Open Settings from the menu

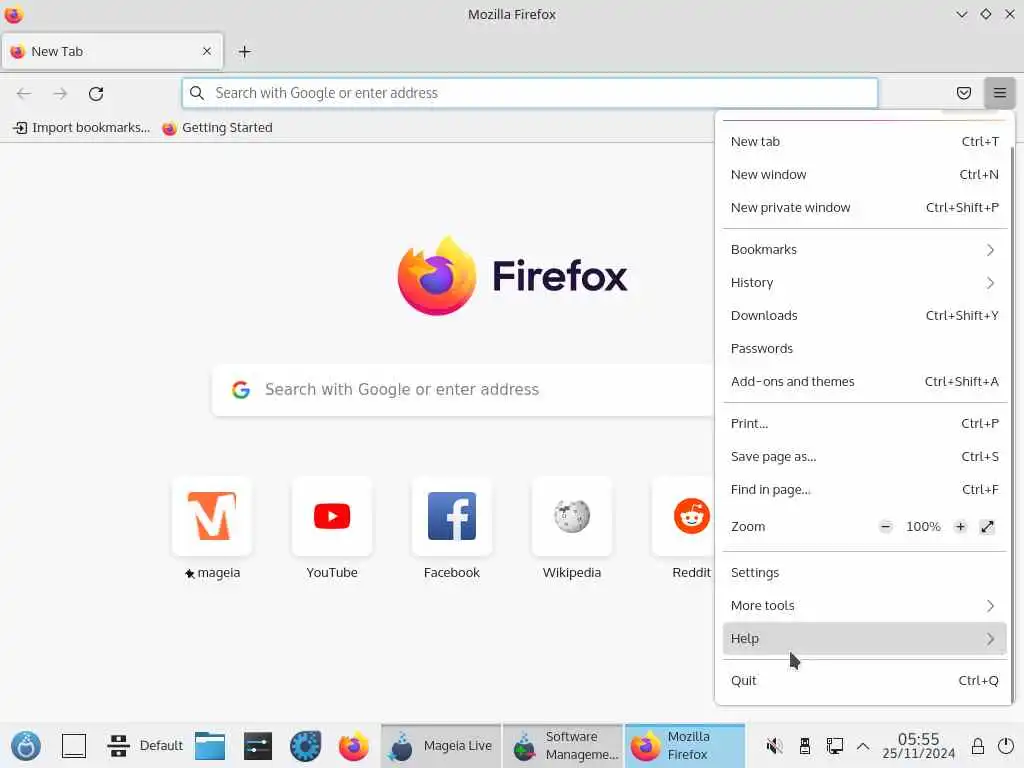[x=864, y=573]
